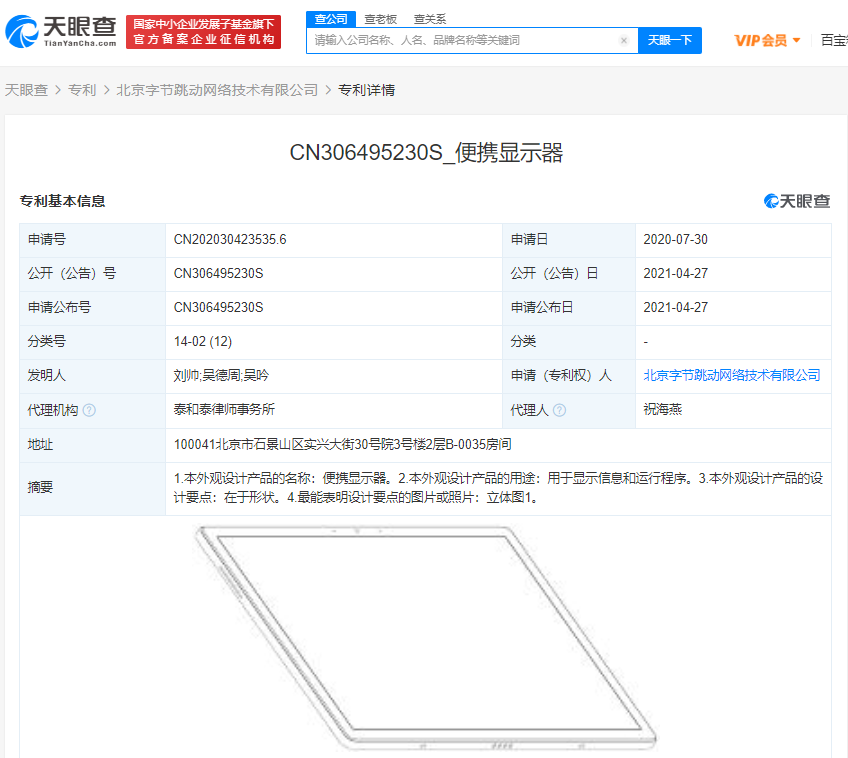Select agency name 泰和泰律师事务所

pyautogui.click(x=224, y=409)
